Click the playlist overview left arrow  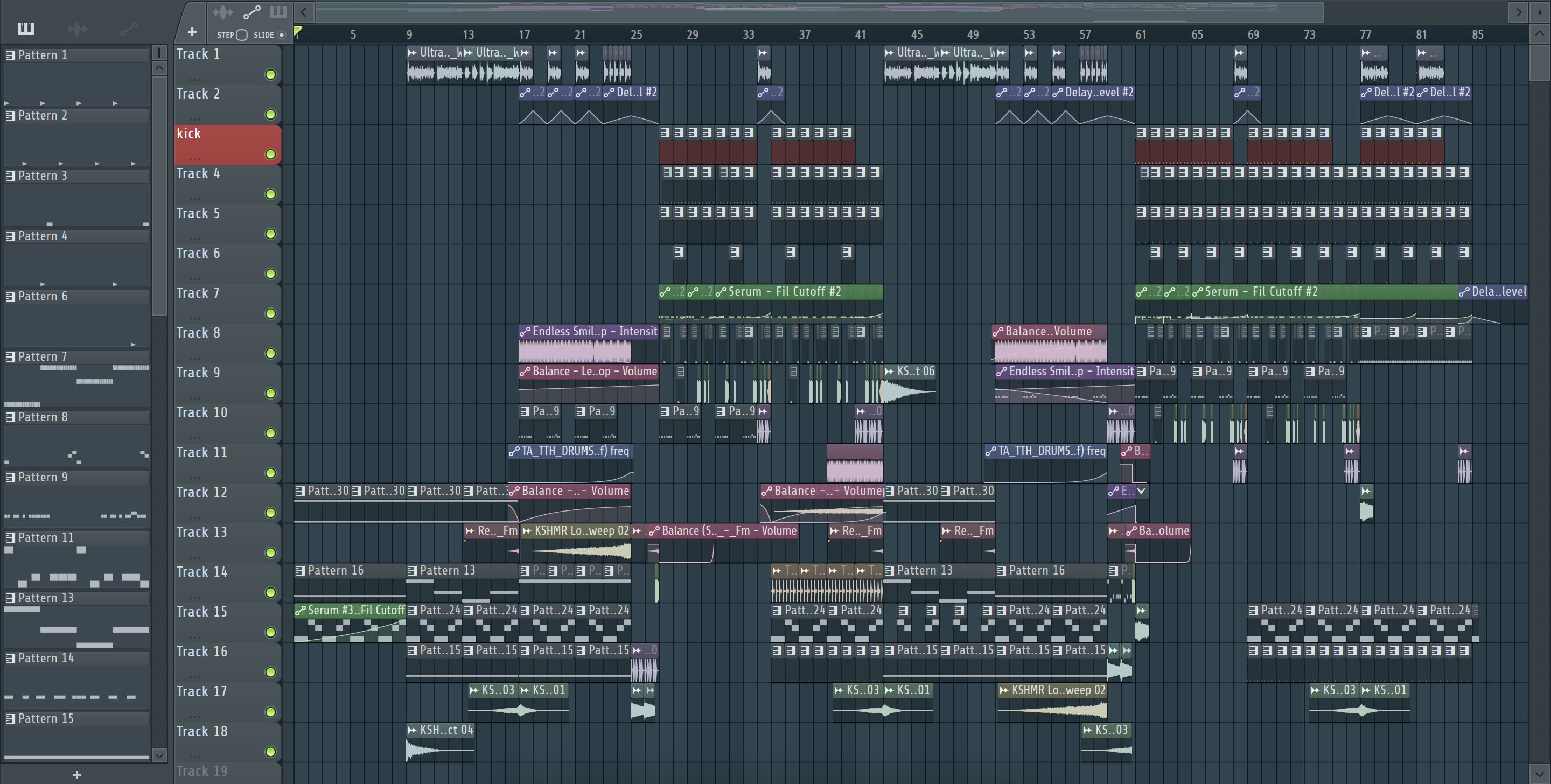pos(303,11)
